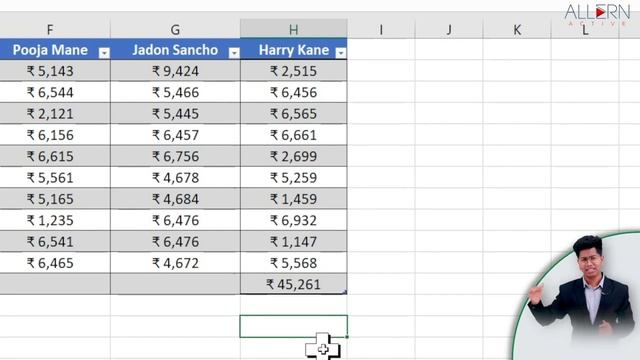Viewport: 640px width, 360px height.
Task: Select cell with ₹ 6,661
Action: (293, 135)
